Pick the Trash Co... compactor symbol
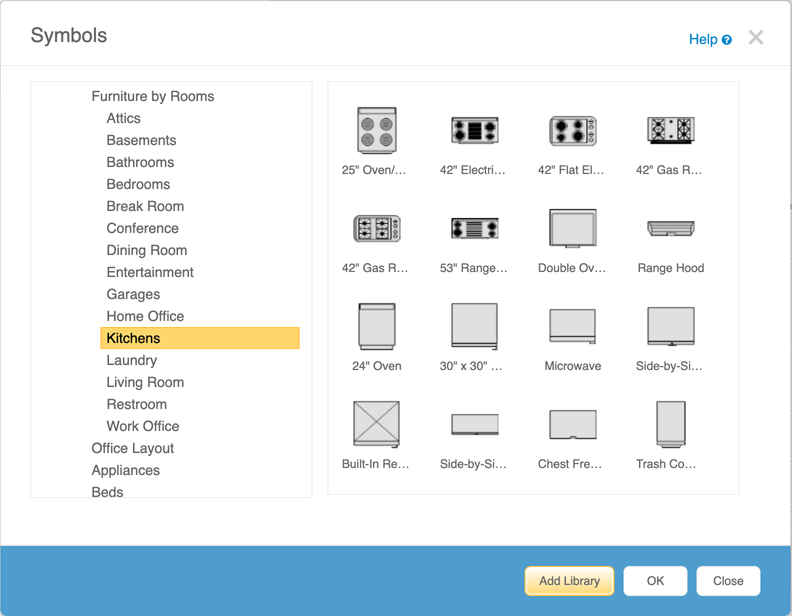 (x=670, y=424)
